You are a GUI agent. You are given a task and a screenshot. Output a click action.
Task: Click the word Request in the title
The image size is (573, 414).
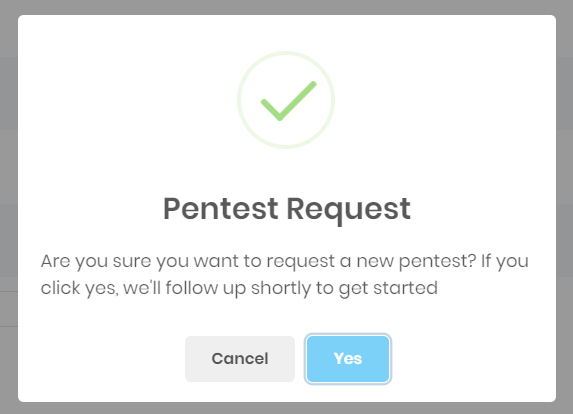349,209
